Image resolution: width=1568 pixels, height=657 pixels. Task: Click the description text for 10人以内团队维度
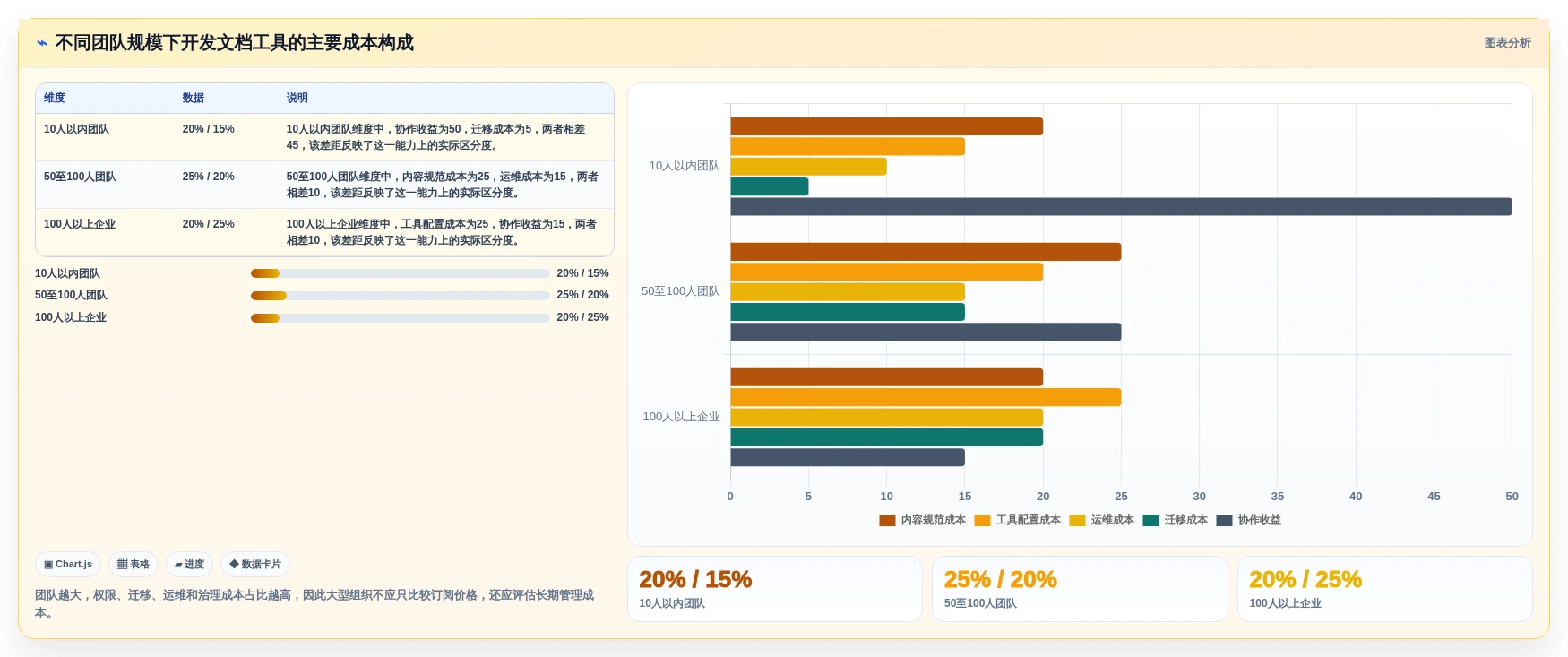(435, 137)
